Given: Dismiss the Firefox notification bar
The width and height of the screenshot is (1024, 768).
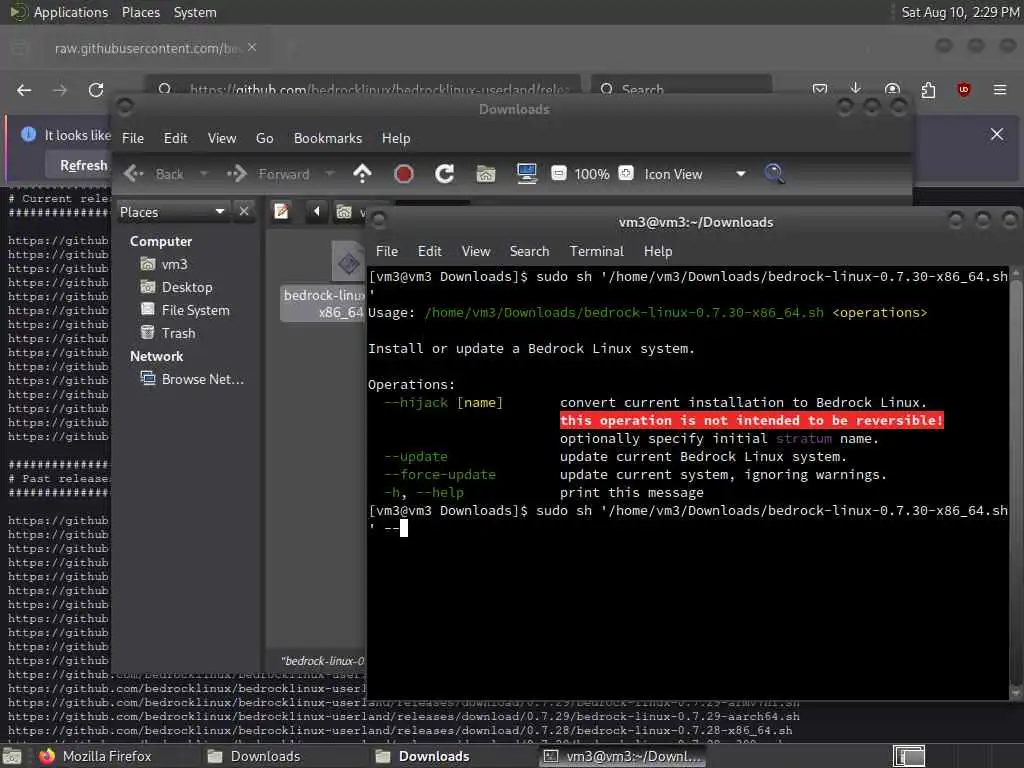Looking at the screenshot, I should click(x=997, y=134).
